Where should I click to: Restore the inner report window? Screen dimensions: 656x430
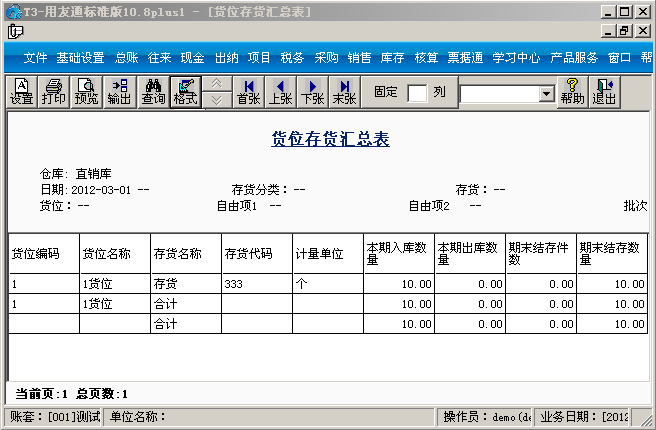pyautogui.click(x=625, y=31)
